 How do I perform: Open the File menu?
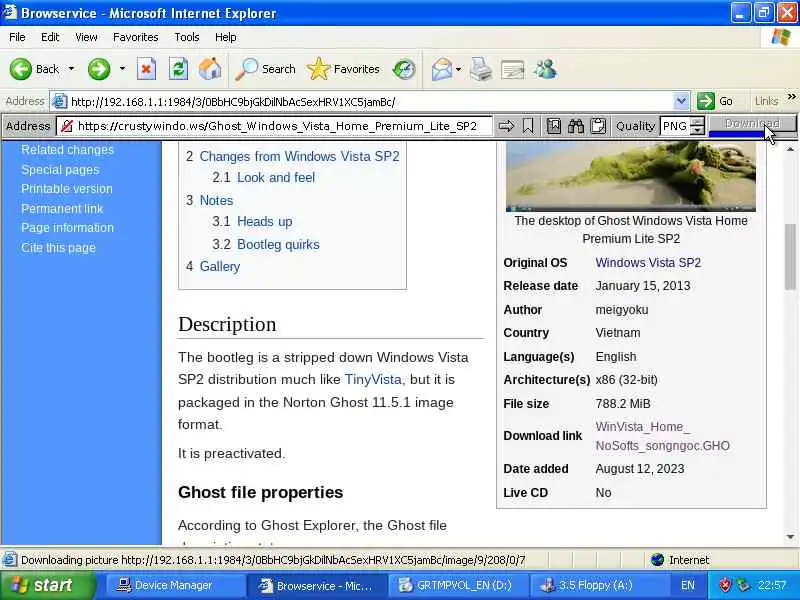(x=17, y=37)
